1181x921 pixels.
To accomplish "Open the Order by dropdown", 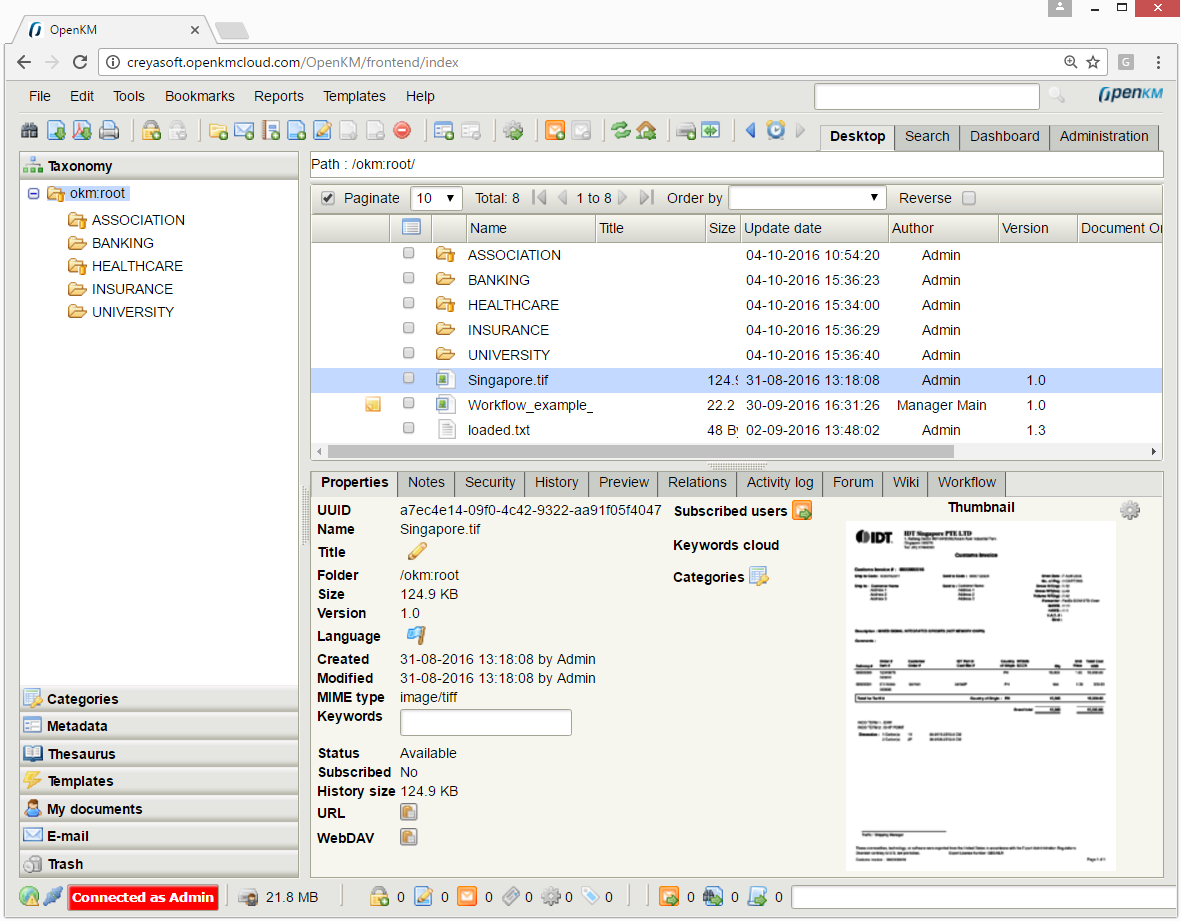I will click(x=807, y=198).
